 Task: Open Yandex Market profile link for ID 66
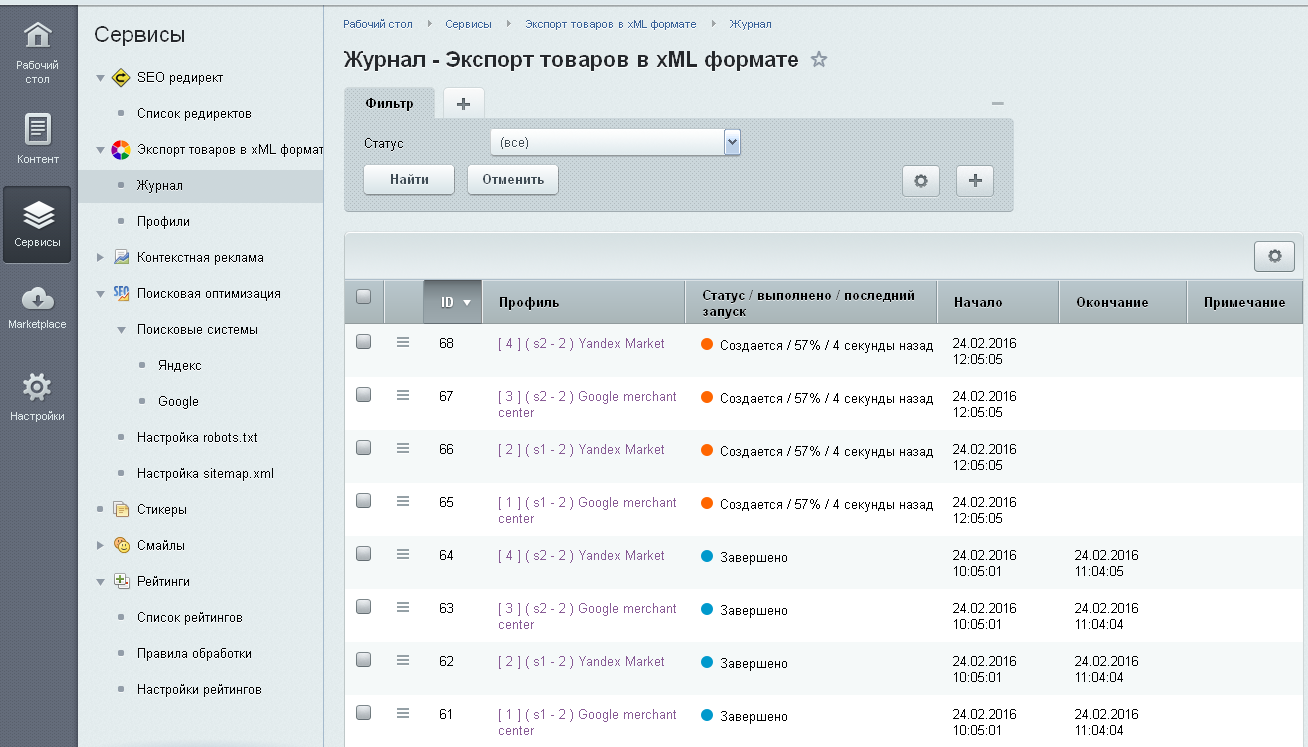click(581, 450)
